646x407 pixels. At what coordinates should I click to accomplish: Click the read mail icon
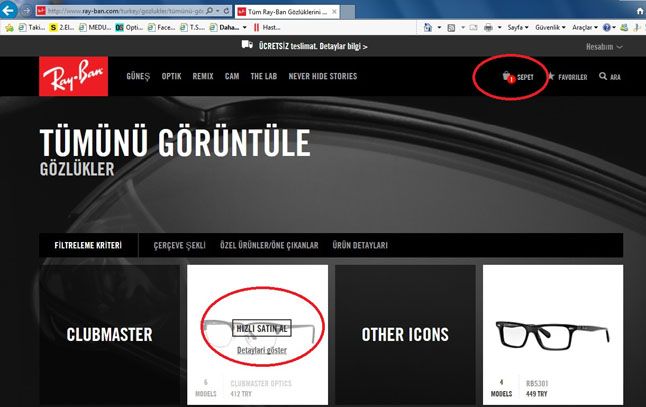coord(473,28)
